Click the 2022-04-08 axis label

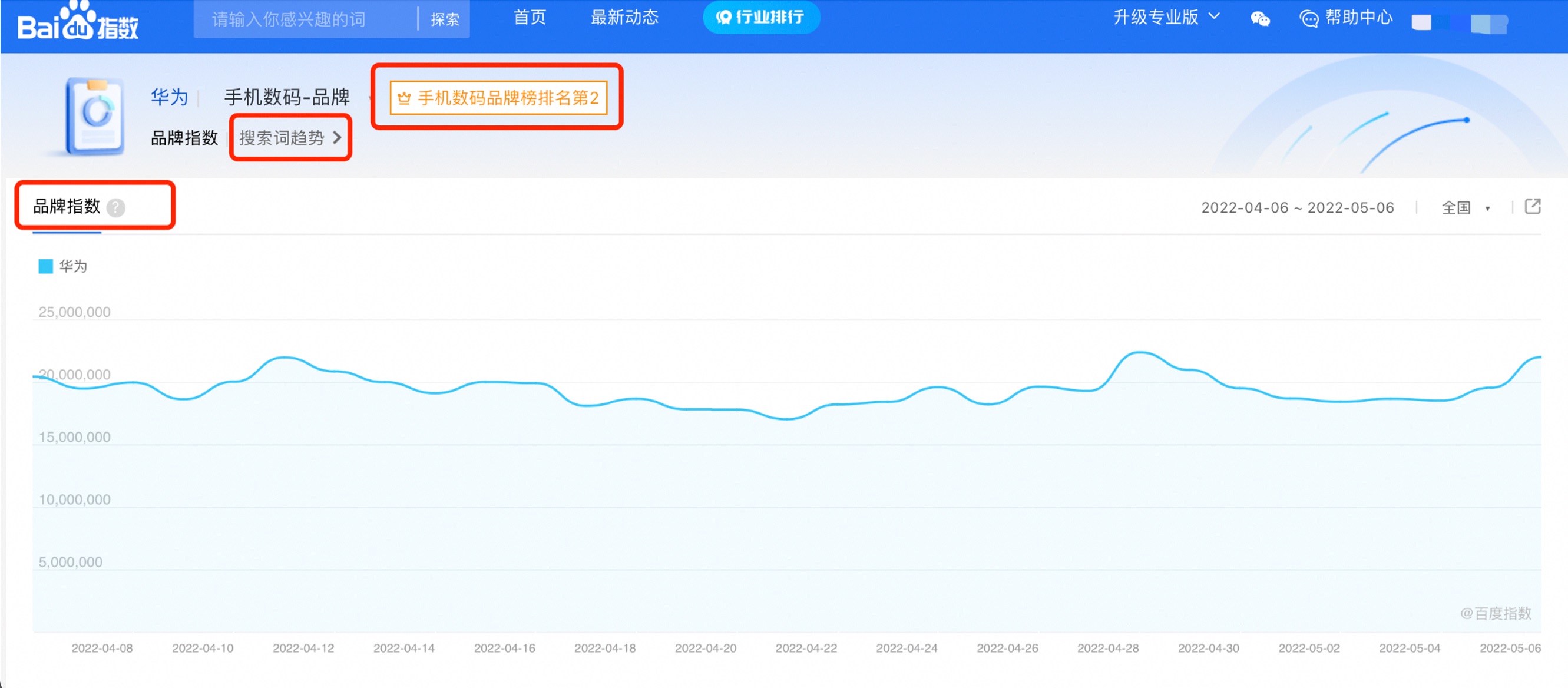pos(102,648)
